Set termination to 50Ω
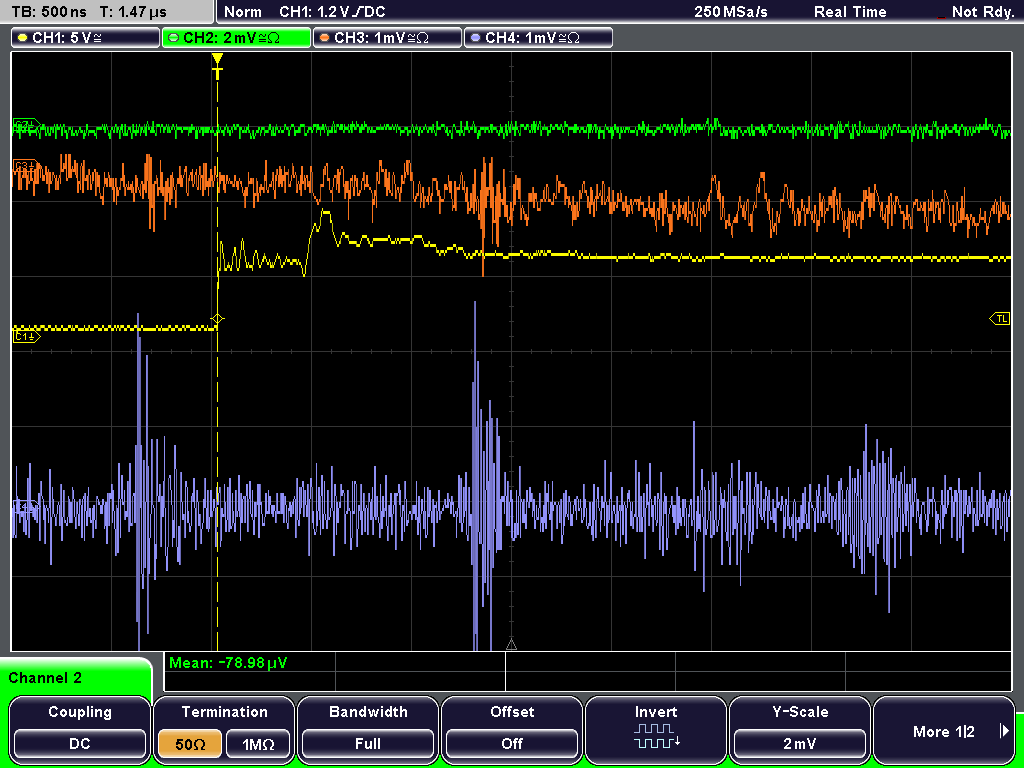 [x=190, y=744]
